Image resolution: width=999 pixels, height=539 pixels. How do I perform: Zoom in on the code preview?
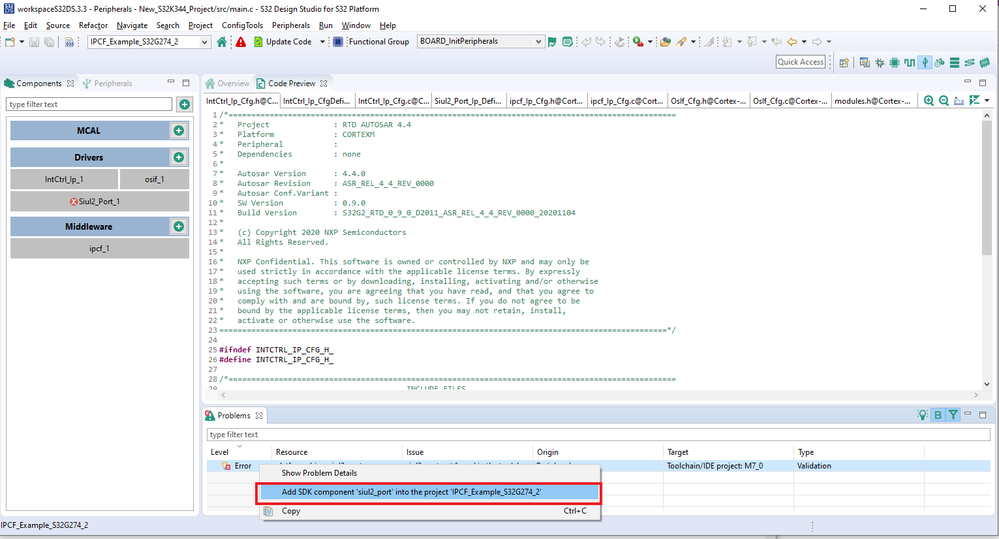[929, 101]
